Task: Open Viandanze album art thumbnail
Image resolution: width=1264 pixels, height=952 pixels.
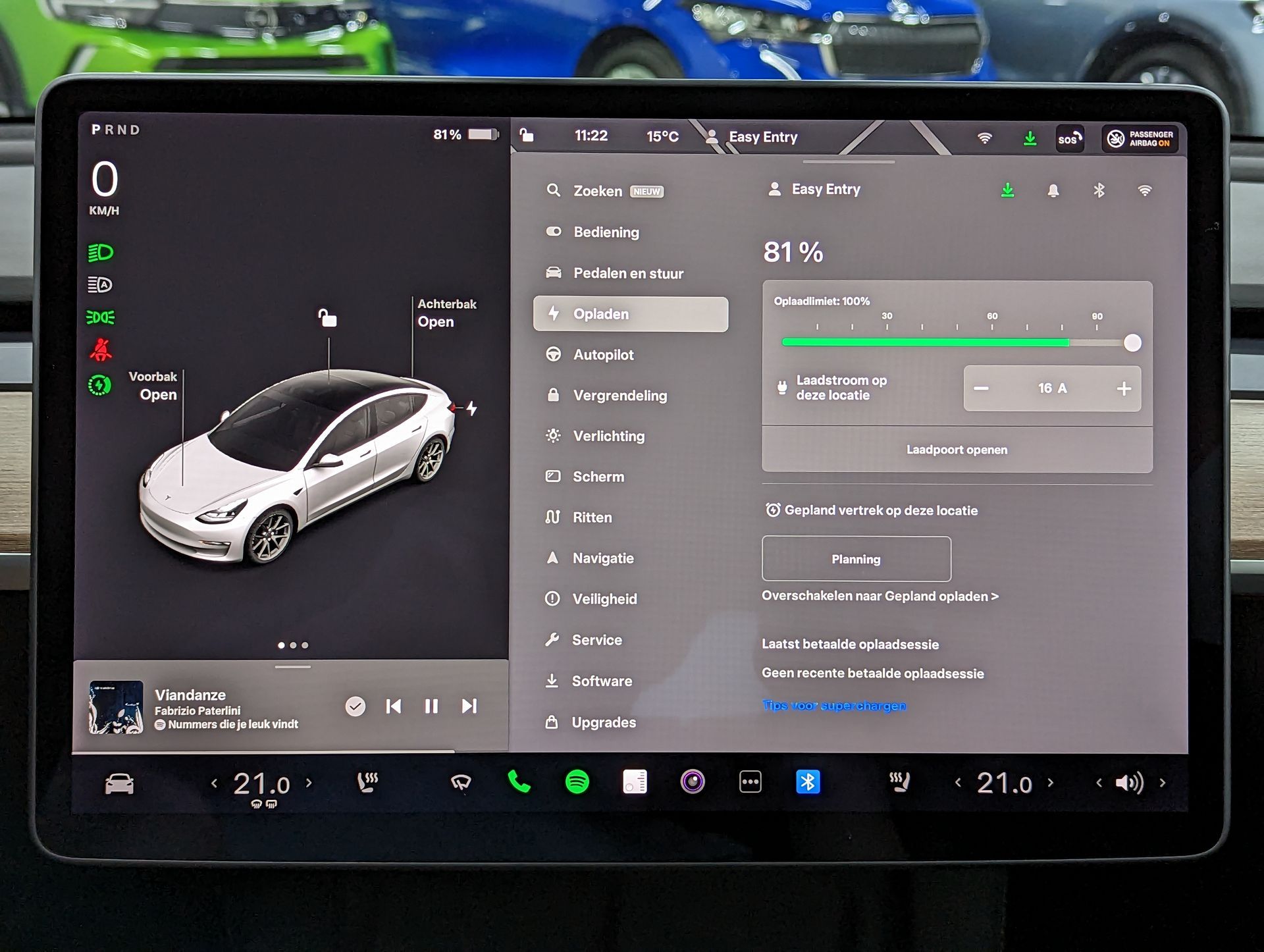Action: pos(116,707)
